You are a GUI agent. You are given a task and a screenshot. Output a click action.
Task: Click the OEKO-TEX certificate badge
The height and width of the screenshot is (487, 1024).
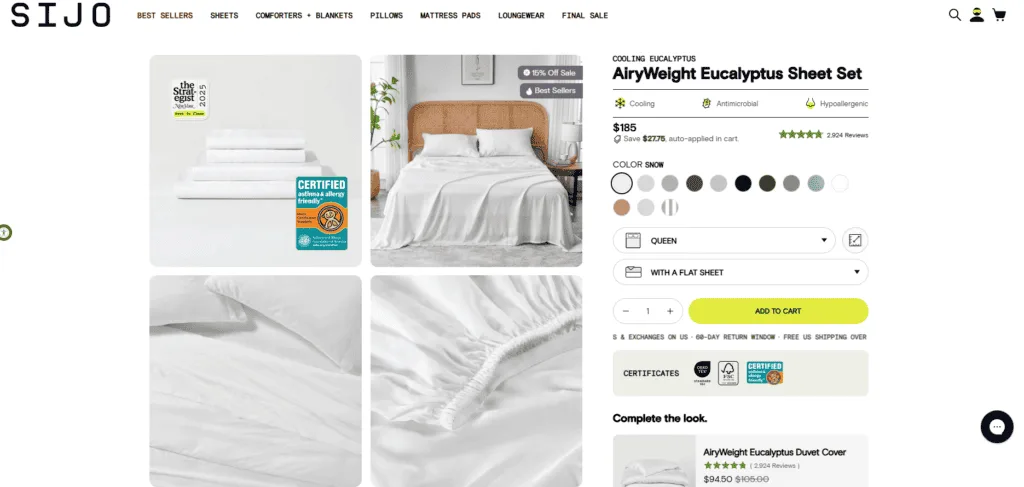click(703, 373)
